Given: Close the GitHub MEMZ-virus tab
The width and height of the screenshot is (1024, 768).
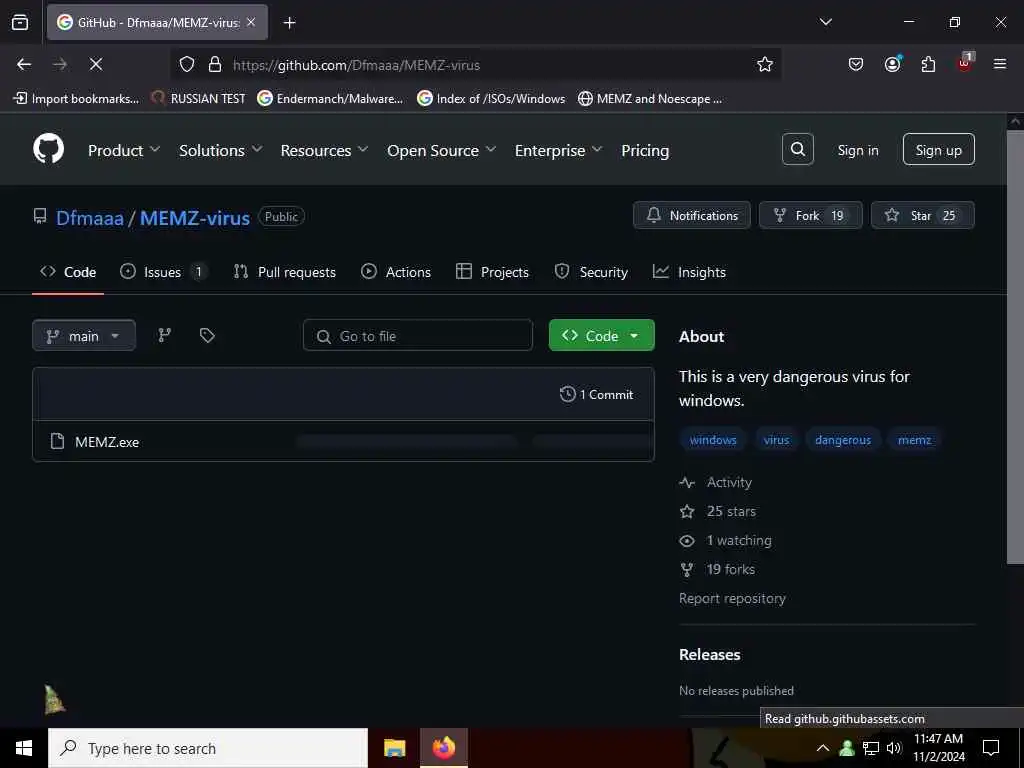Looking at the screenshot, I should [x=251, y=22].
